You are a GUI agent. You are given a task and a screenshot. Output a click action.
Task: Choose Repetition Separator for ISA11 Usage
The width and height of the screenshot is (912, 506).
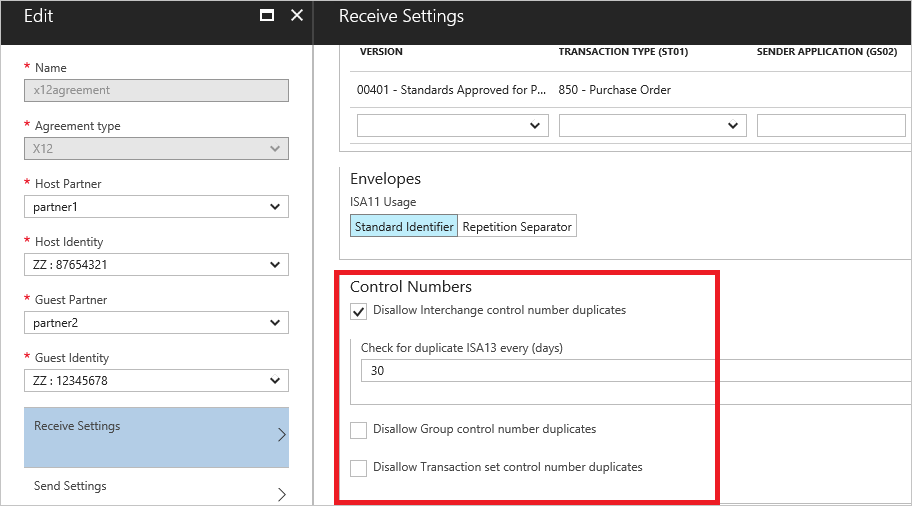pos(517,227)
